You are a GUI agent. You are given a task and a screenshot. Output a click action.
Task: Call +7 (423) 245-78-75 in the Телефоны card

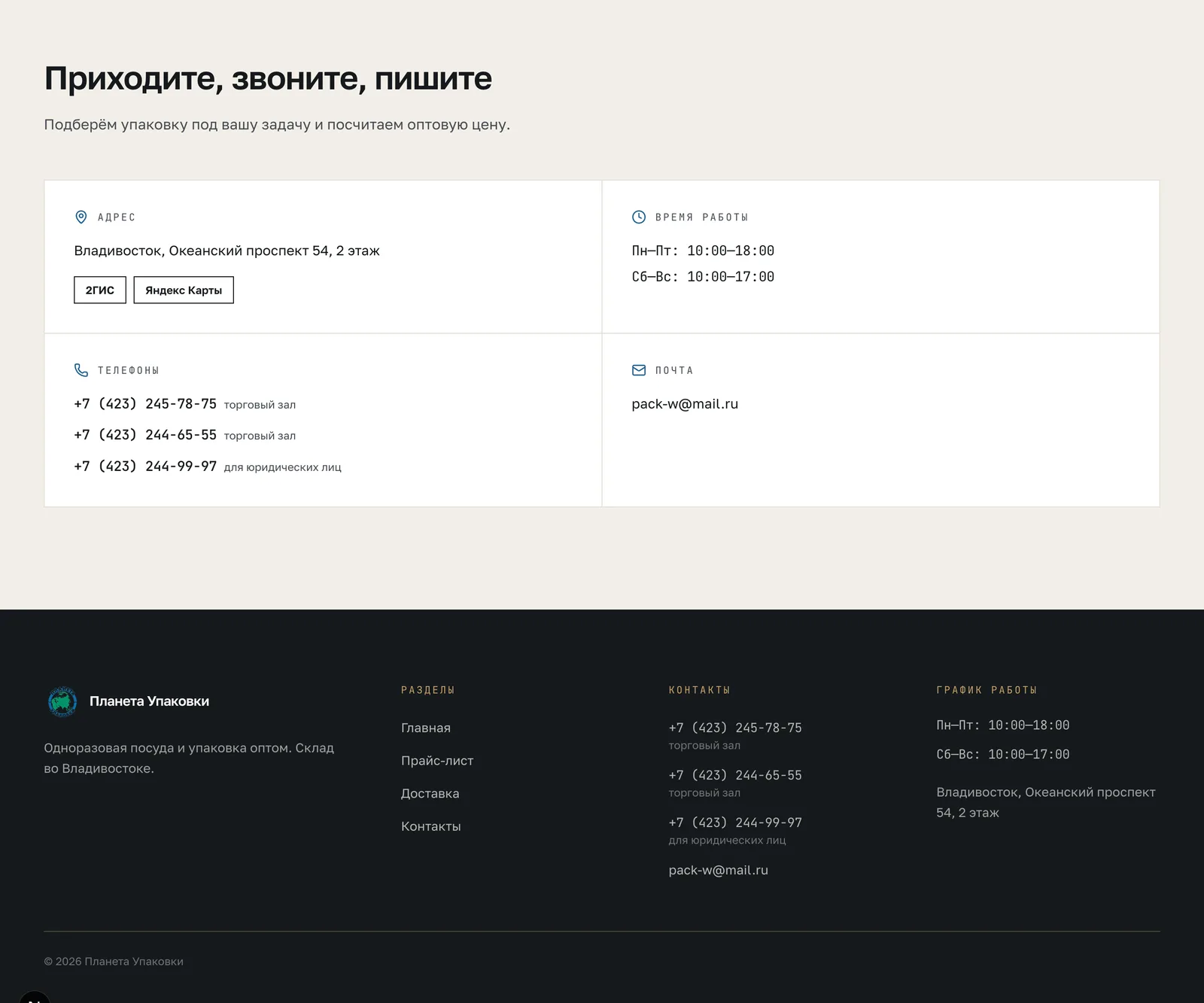point(145,404)
